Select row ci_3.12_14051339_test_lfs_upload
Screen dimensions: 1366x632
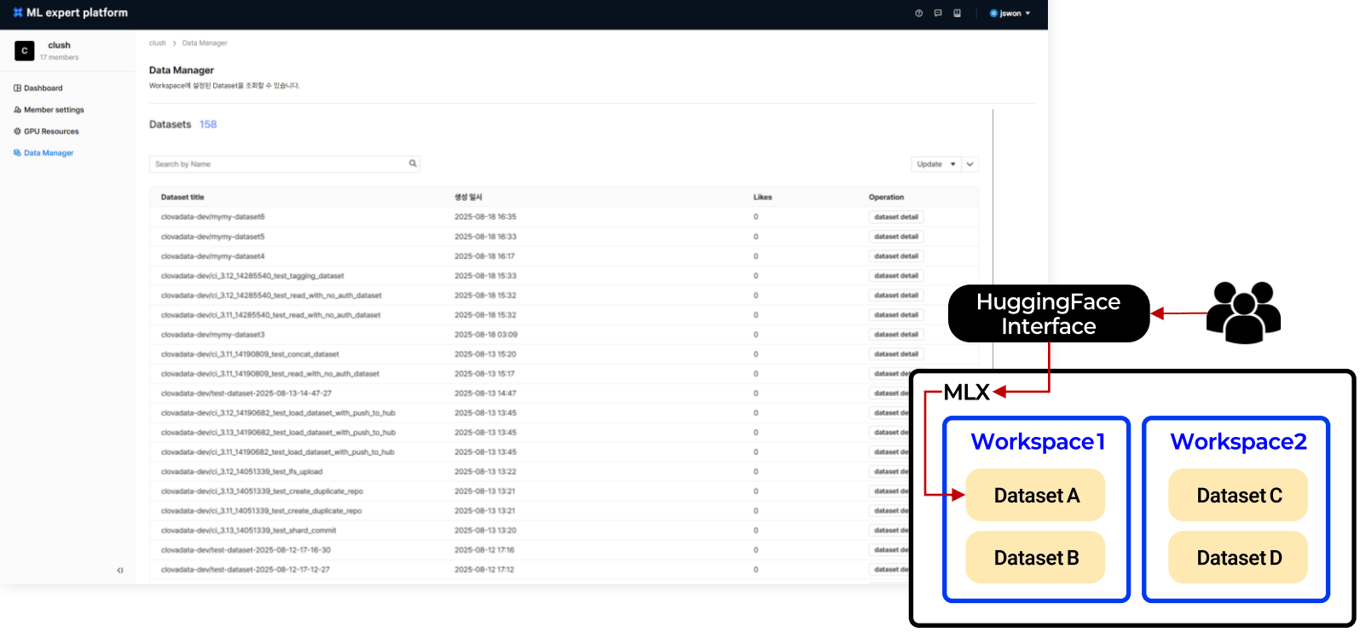click(x=564, y=471)
